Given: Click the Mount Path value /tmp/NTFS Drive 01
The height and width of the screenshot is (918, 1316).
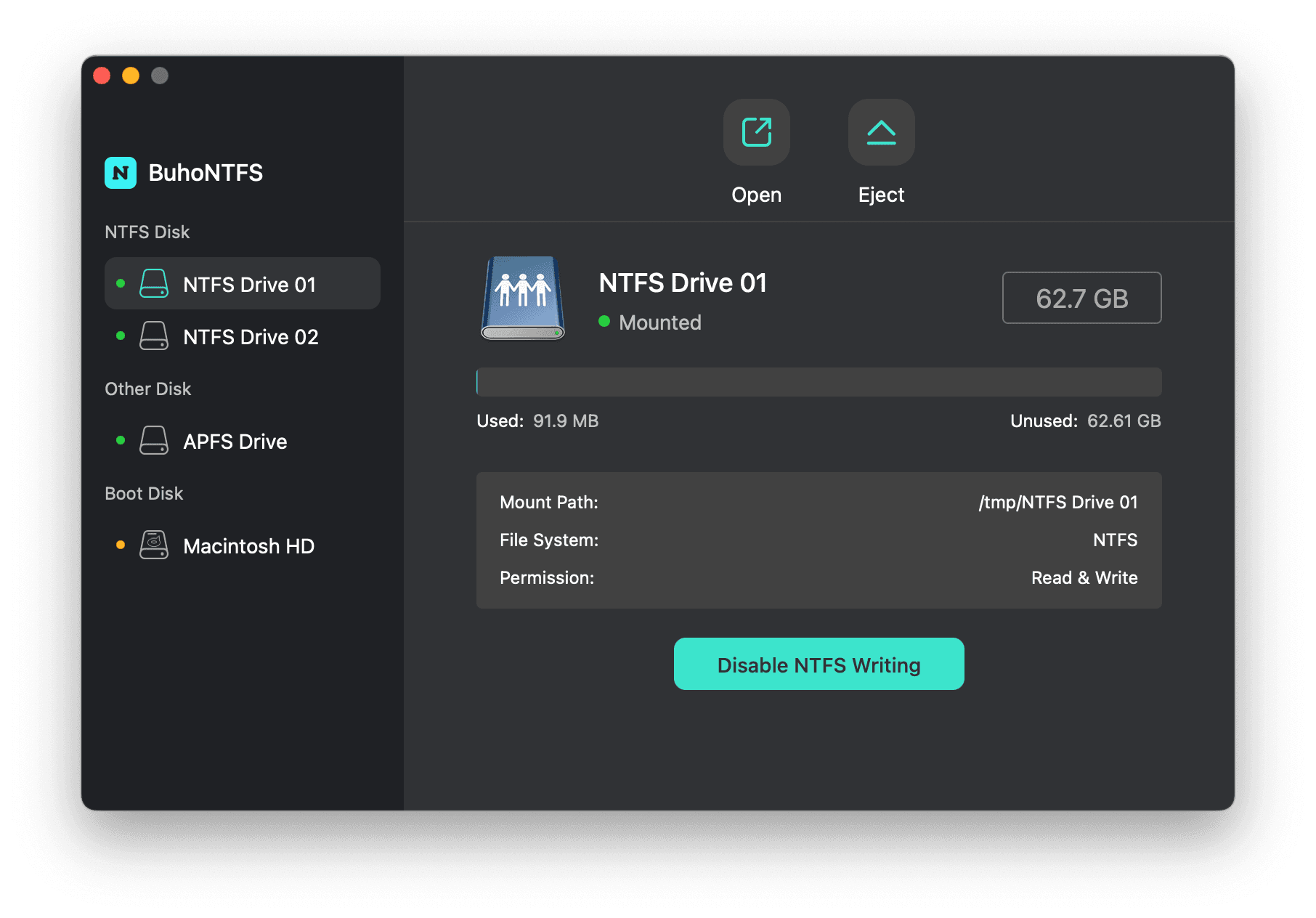Looking at the screenshot, I should coord(1057,502).
